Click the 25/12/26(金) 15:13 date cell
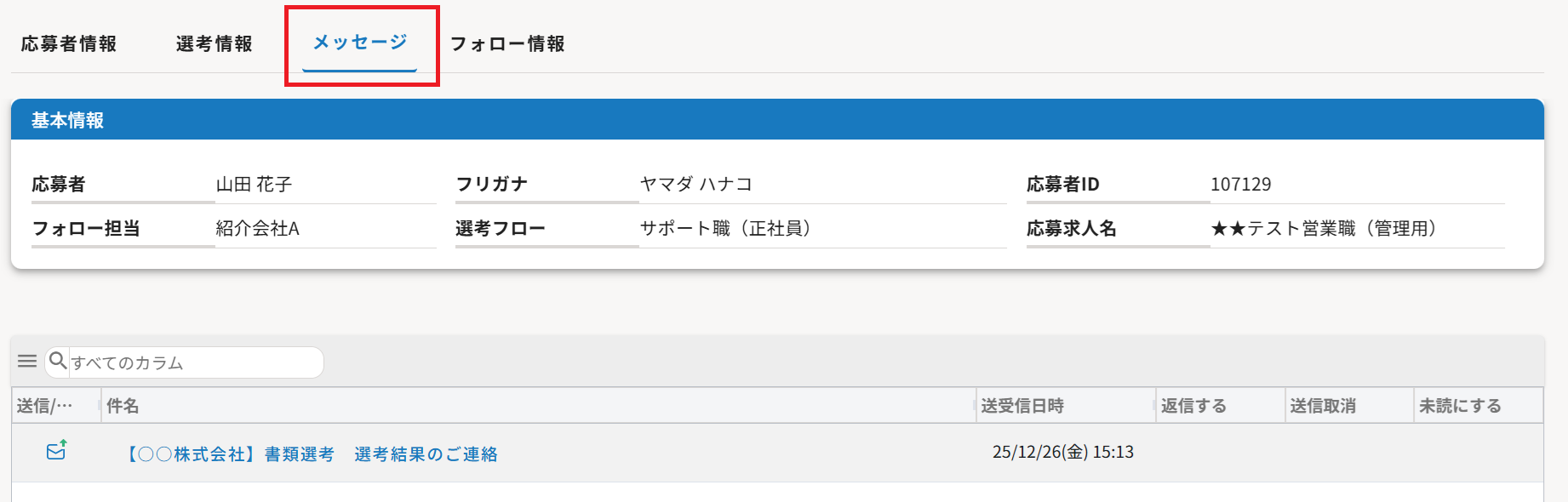Screen dimensions: 1568x502 tap(1063, 453)
